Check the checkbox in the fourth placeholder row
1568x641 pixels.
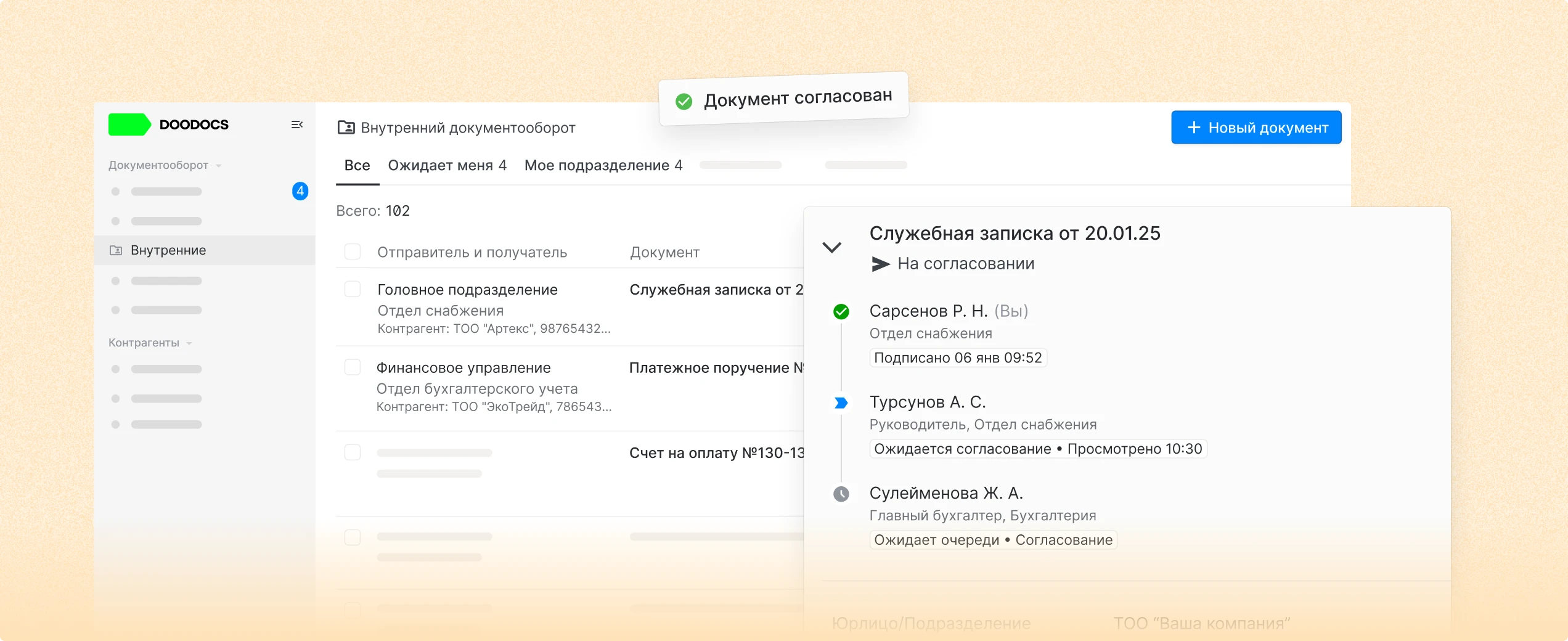click(x=353, y=537)
